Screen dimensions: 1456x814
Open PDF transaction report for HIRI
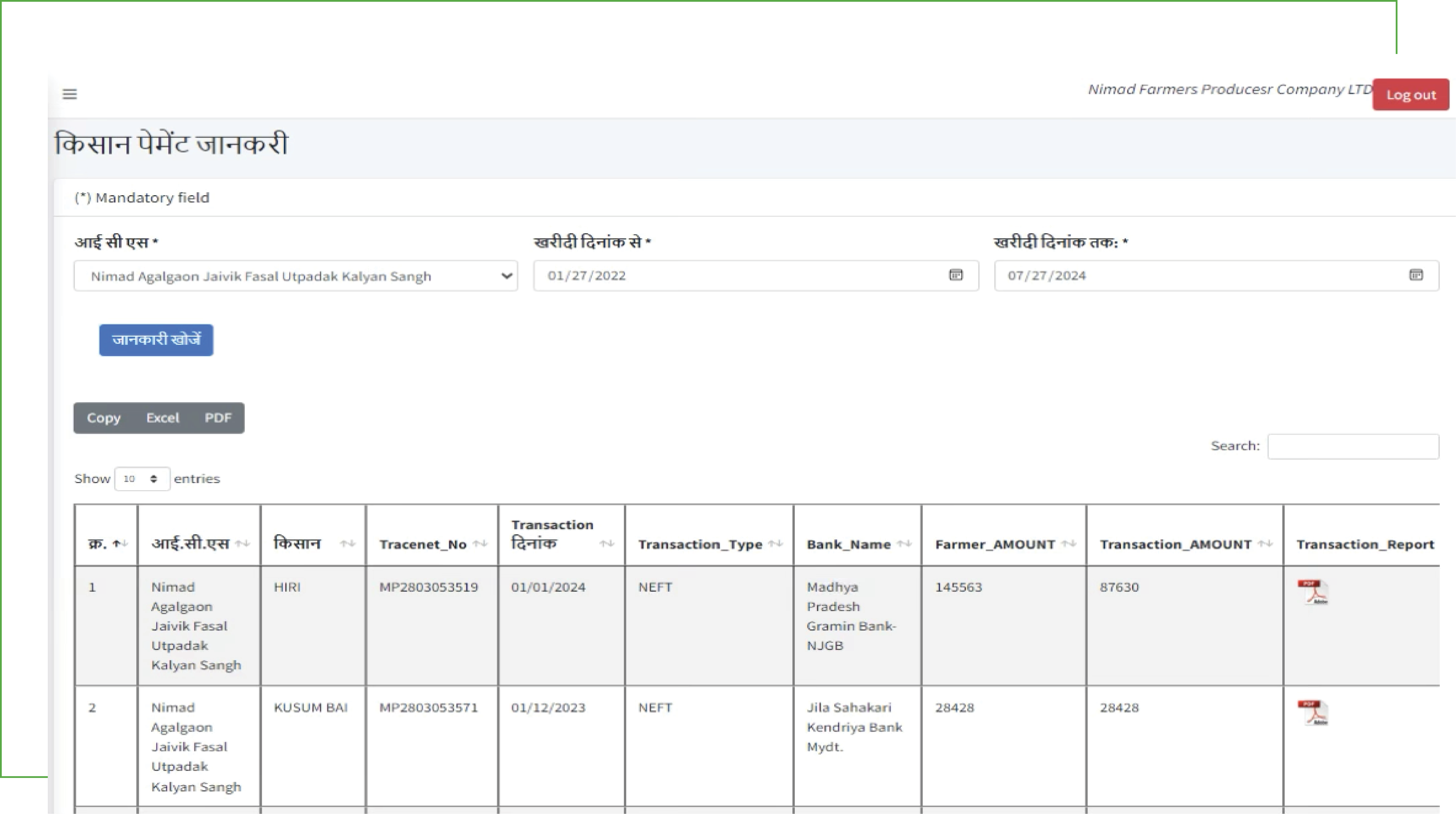1312,592
